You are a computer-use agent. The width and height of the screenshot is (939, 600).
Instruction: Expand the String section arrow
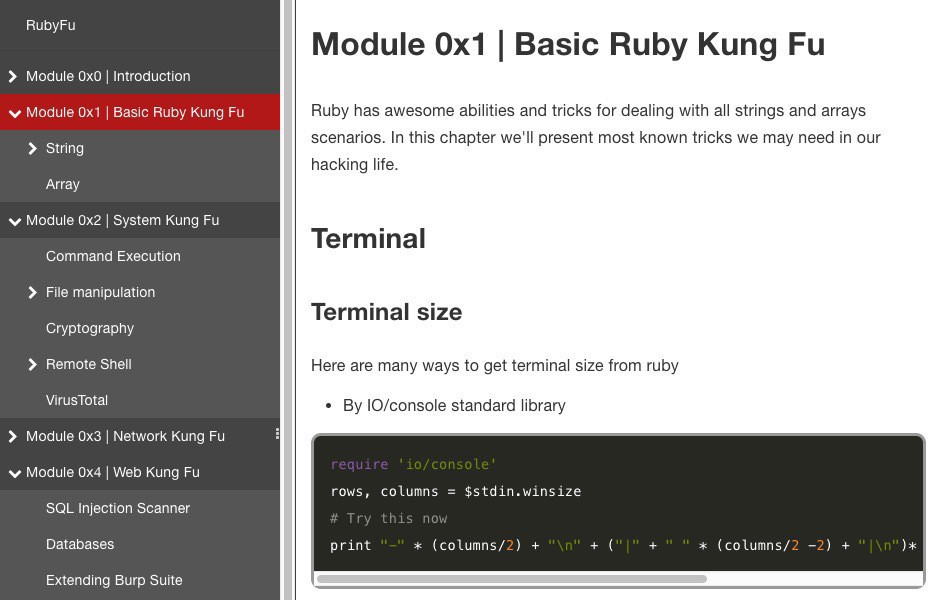coord(33,149)
